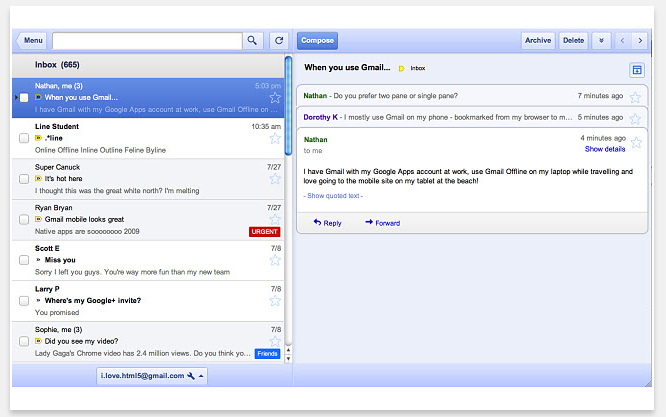Open 'Where's my Google+ invite?' email

[148, 301]
